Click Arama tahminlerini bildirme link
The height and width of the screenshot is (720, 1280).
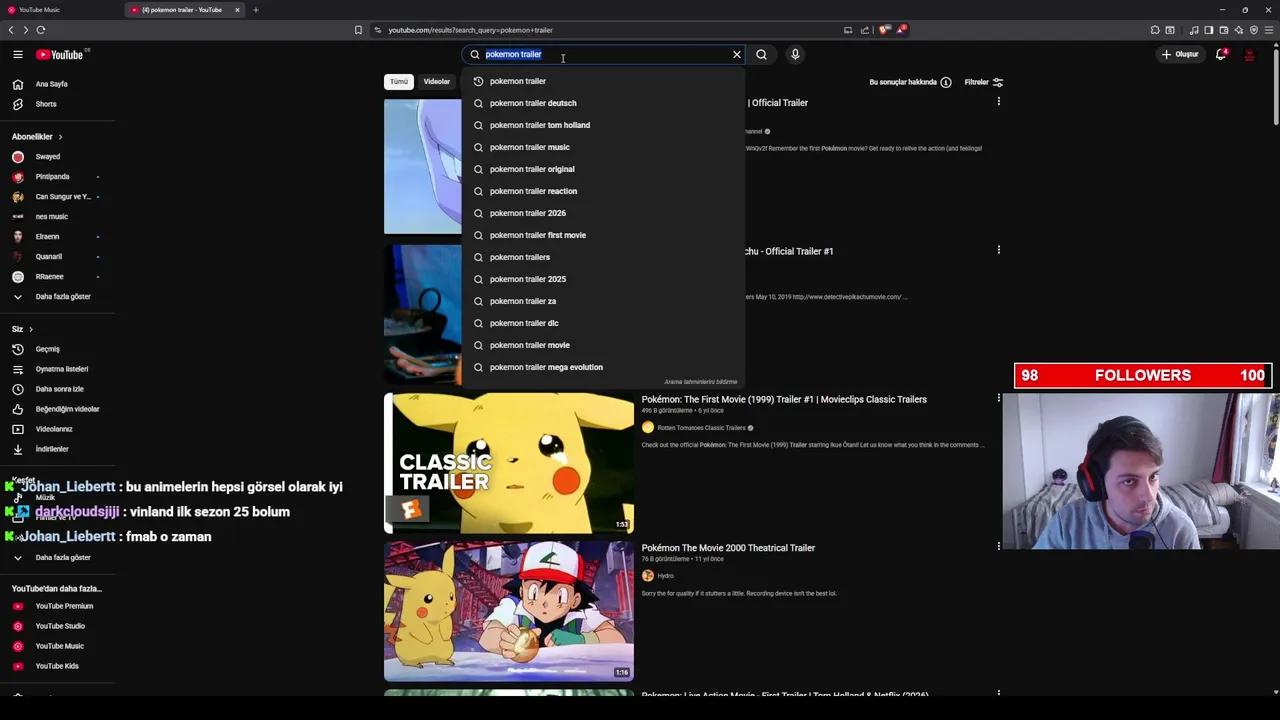(x=701, y=382)
